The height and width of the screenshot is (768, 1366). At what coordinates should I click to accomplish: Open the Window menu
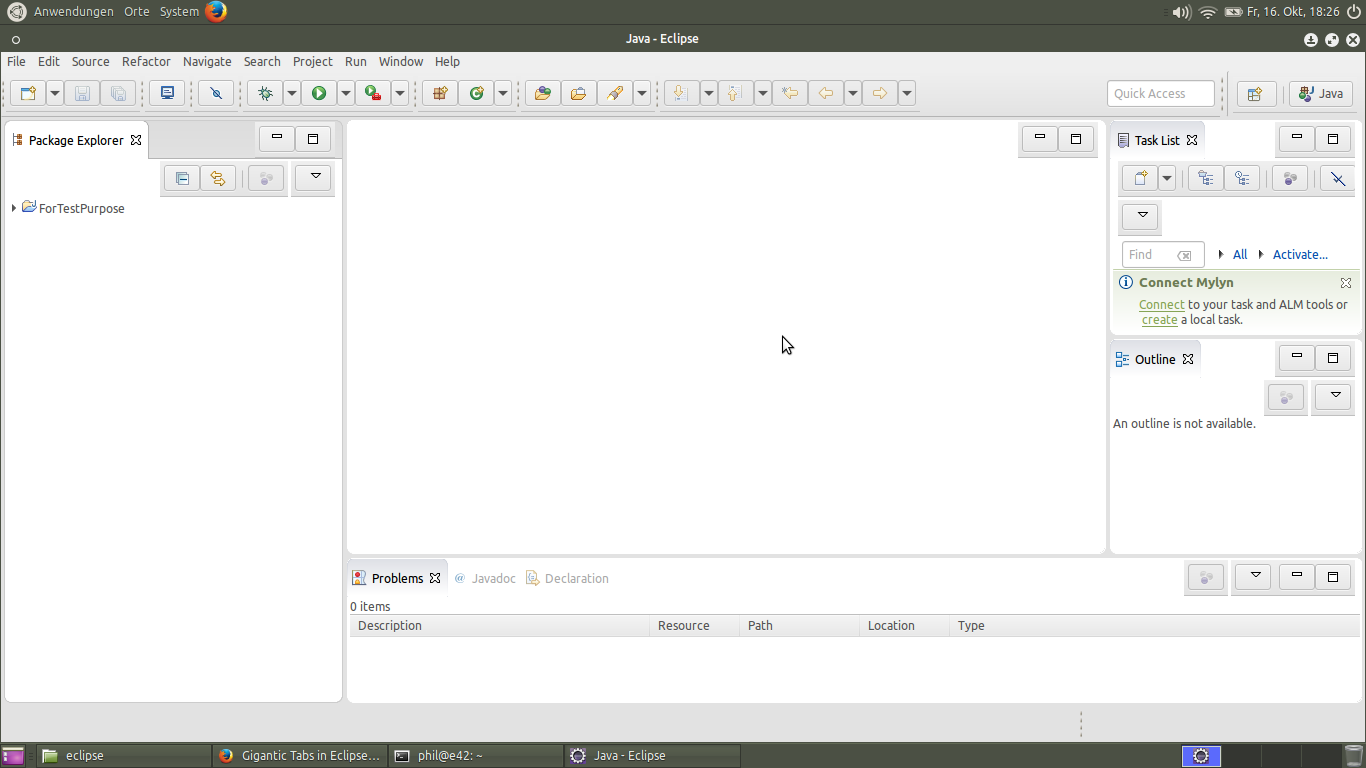(x=400, y=61)
